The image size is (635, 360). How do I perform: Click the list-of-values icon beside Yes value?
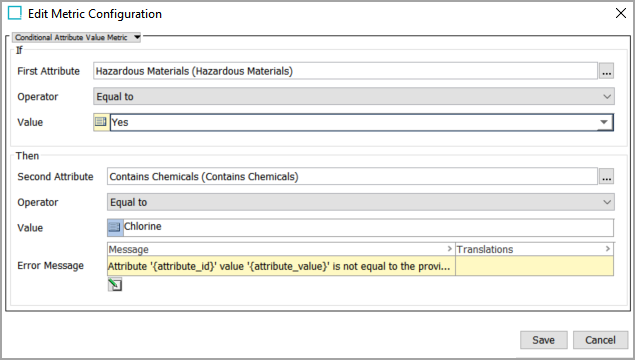pyautogui.click(x=101, y=122)
